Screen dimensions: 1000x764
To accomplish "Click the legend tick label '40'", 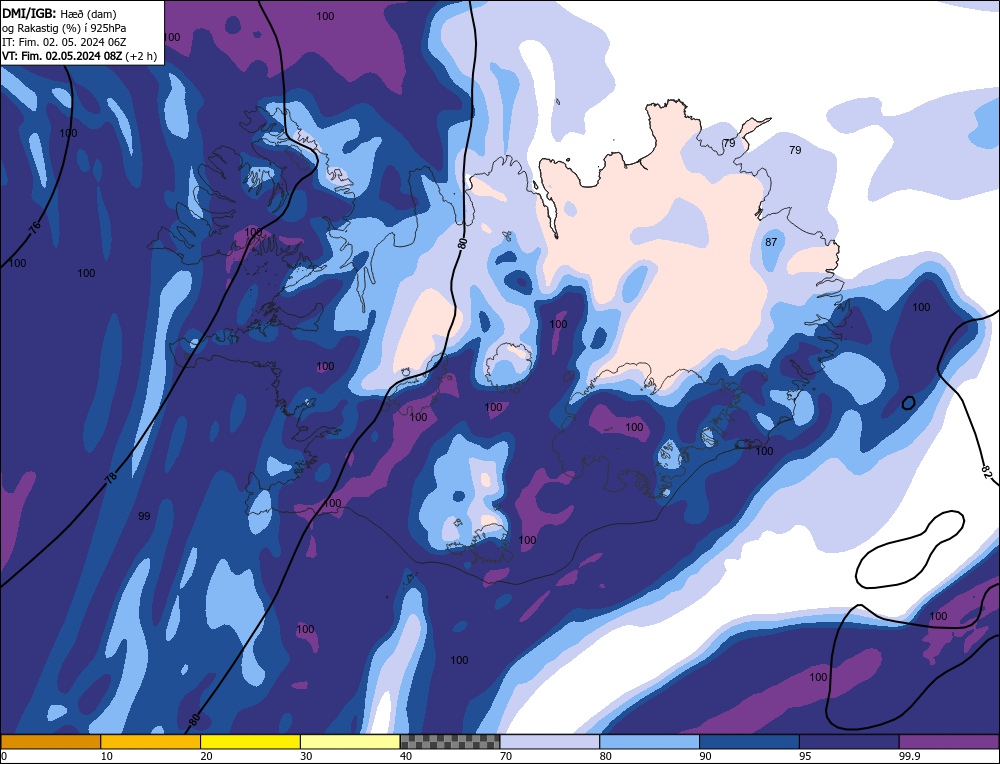I will point(406,757).
